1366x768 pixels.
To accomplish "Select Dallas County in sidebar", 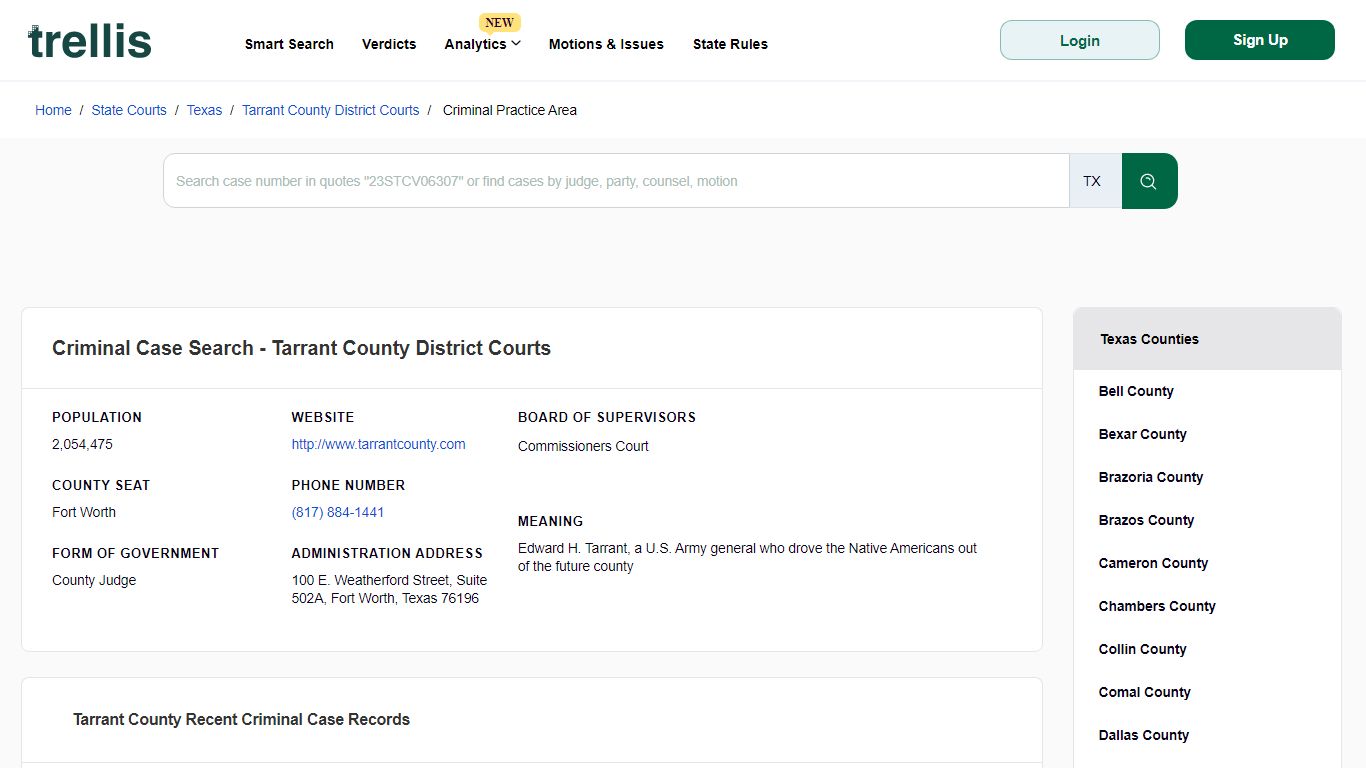I will pos(1143,735).
